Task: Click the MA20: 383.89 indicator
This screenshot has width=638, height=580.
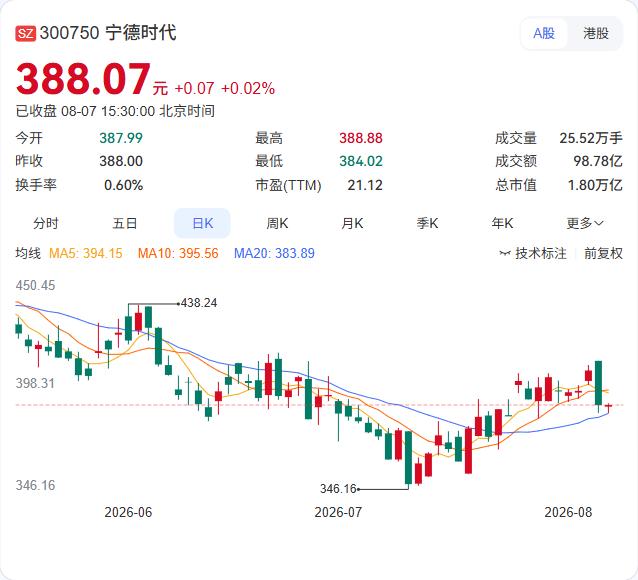Action: (x=274, y=254)
